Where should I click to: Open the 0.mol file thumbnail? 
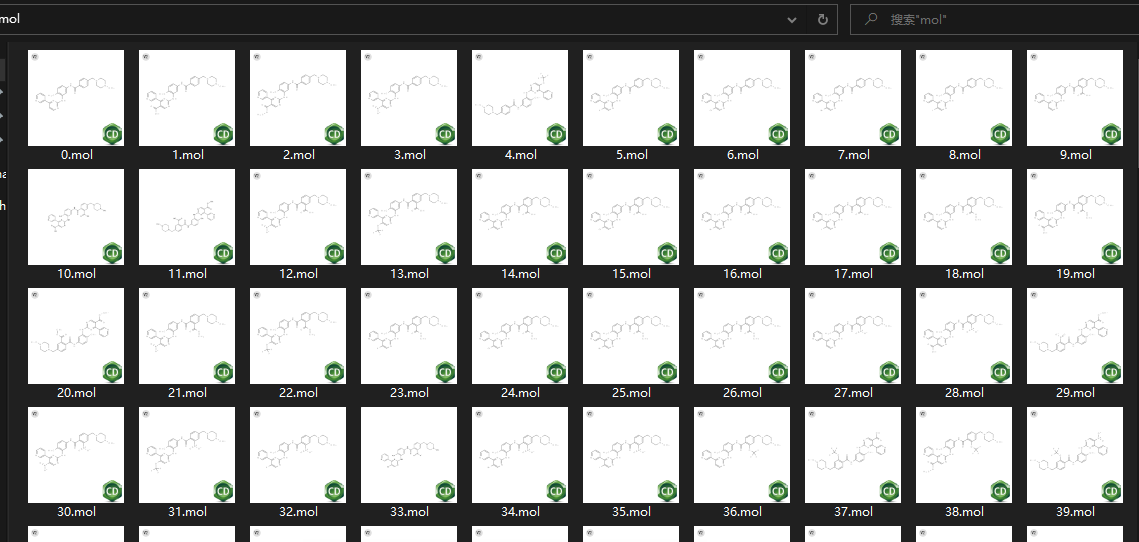pyautogui.click(x=76, y=97)
